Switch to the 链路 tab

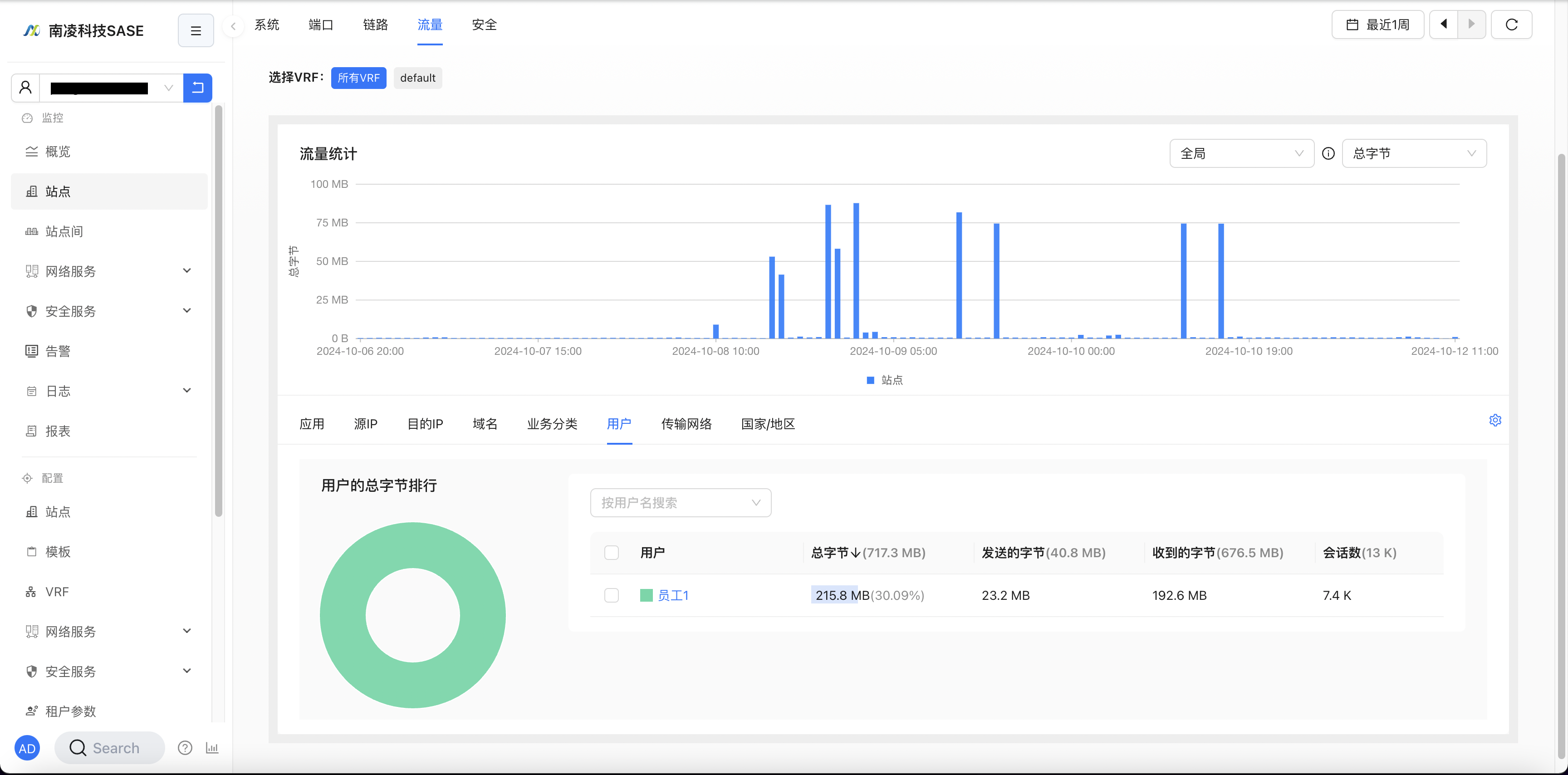[376, 25]
